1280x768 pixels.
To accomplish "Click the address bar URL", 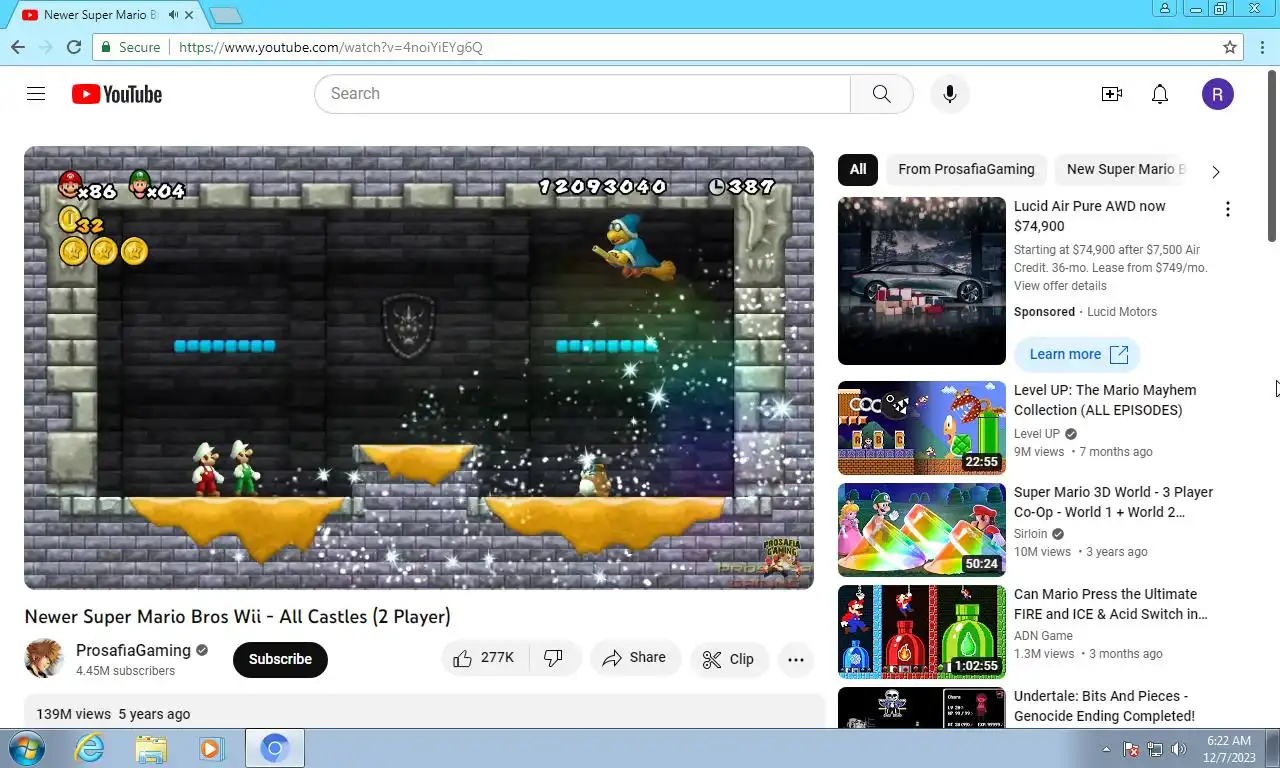I will (x=331, y=47).
